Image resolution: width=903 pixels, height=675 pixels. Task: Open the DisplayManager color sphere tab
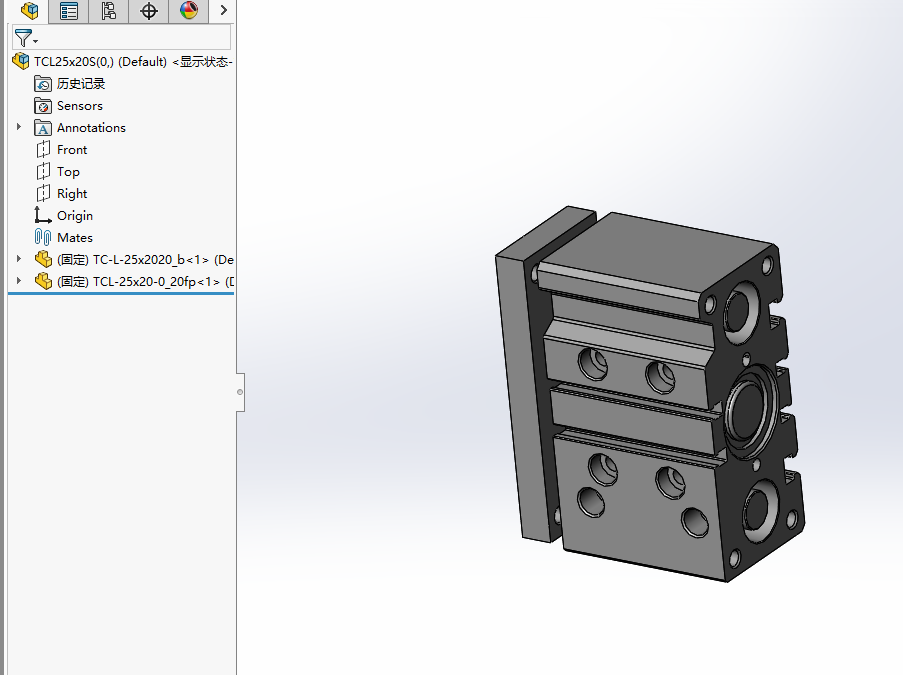(x=189, y=10)
